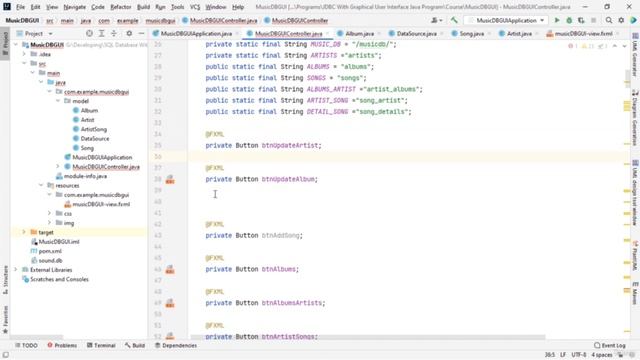Toggle tool window bars icon bottom-left
This screenshot has width=640, height=360.
pos(5,355)
